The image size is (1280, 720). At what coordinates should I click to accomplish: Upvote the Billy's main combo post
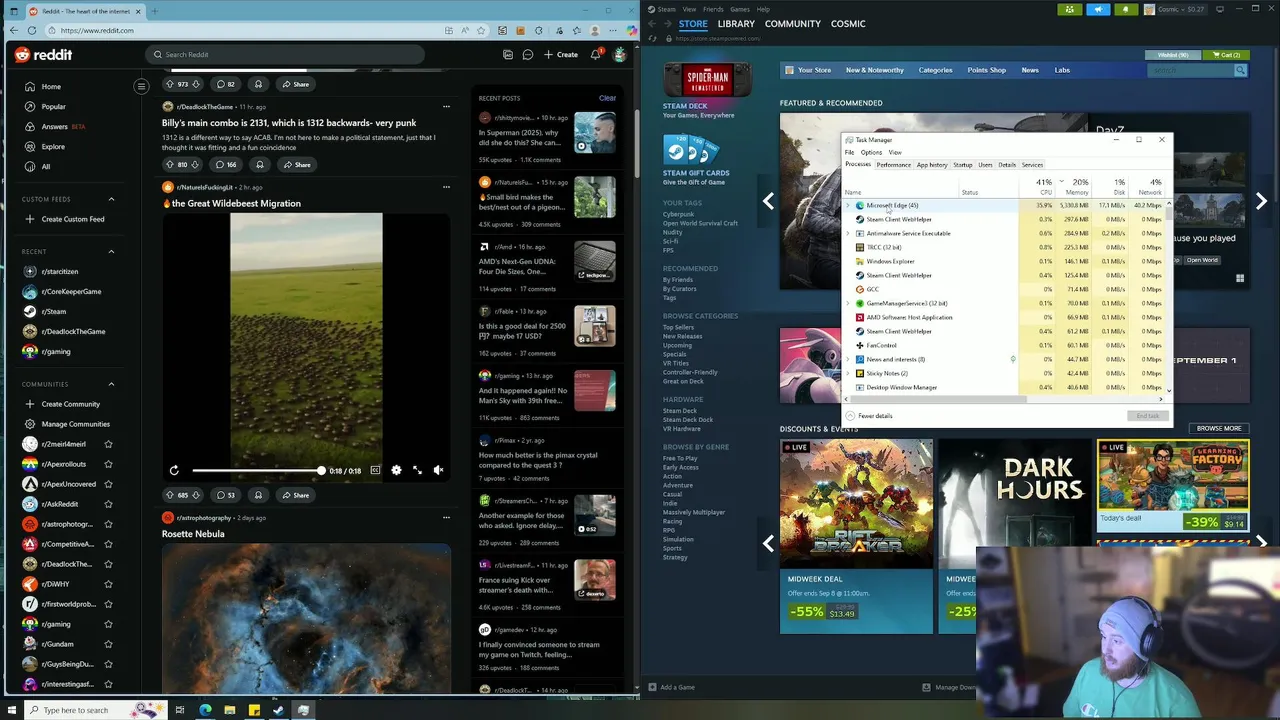click(x=169, y=165)
